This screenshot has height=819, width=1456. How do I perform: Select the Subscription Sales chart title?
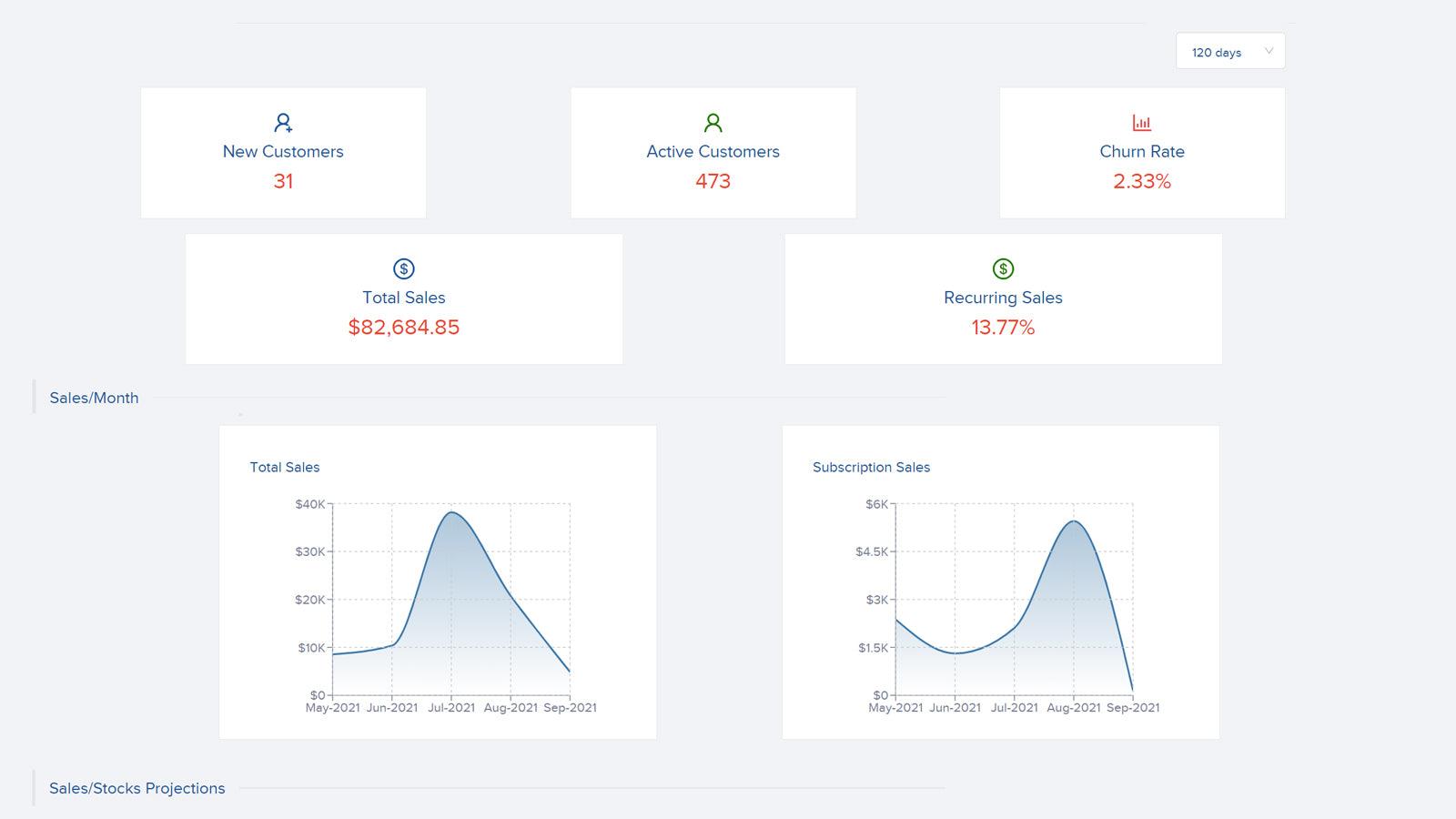[x=871, y=467]
